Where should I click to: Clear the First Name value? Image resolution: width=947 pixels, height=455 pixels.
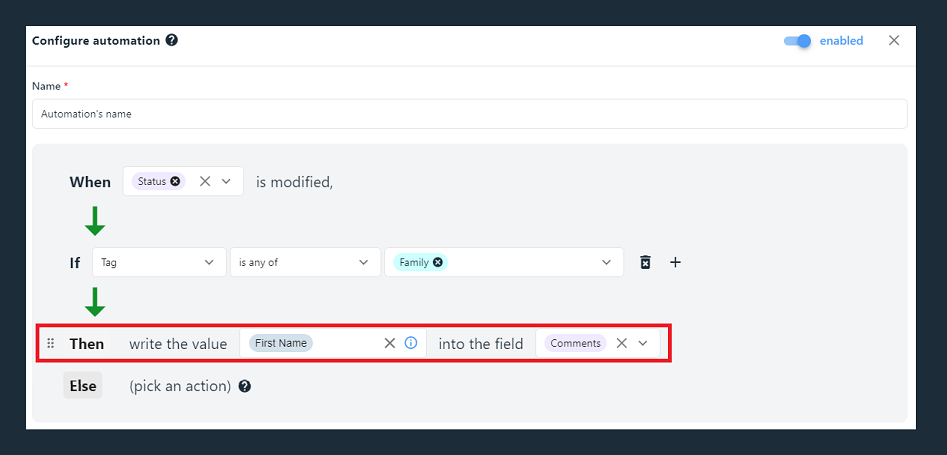click(x=390, y=343)
